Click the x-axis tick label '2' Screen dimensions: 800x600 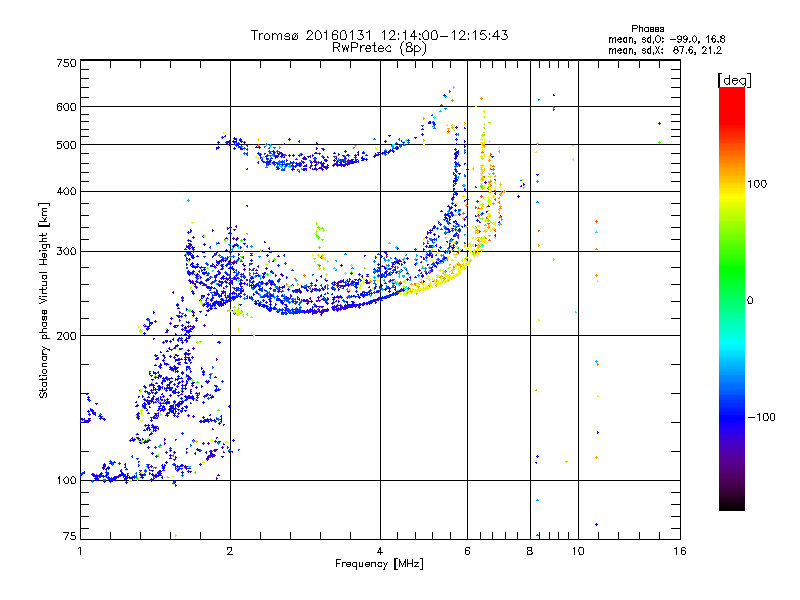coord(230,551)
